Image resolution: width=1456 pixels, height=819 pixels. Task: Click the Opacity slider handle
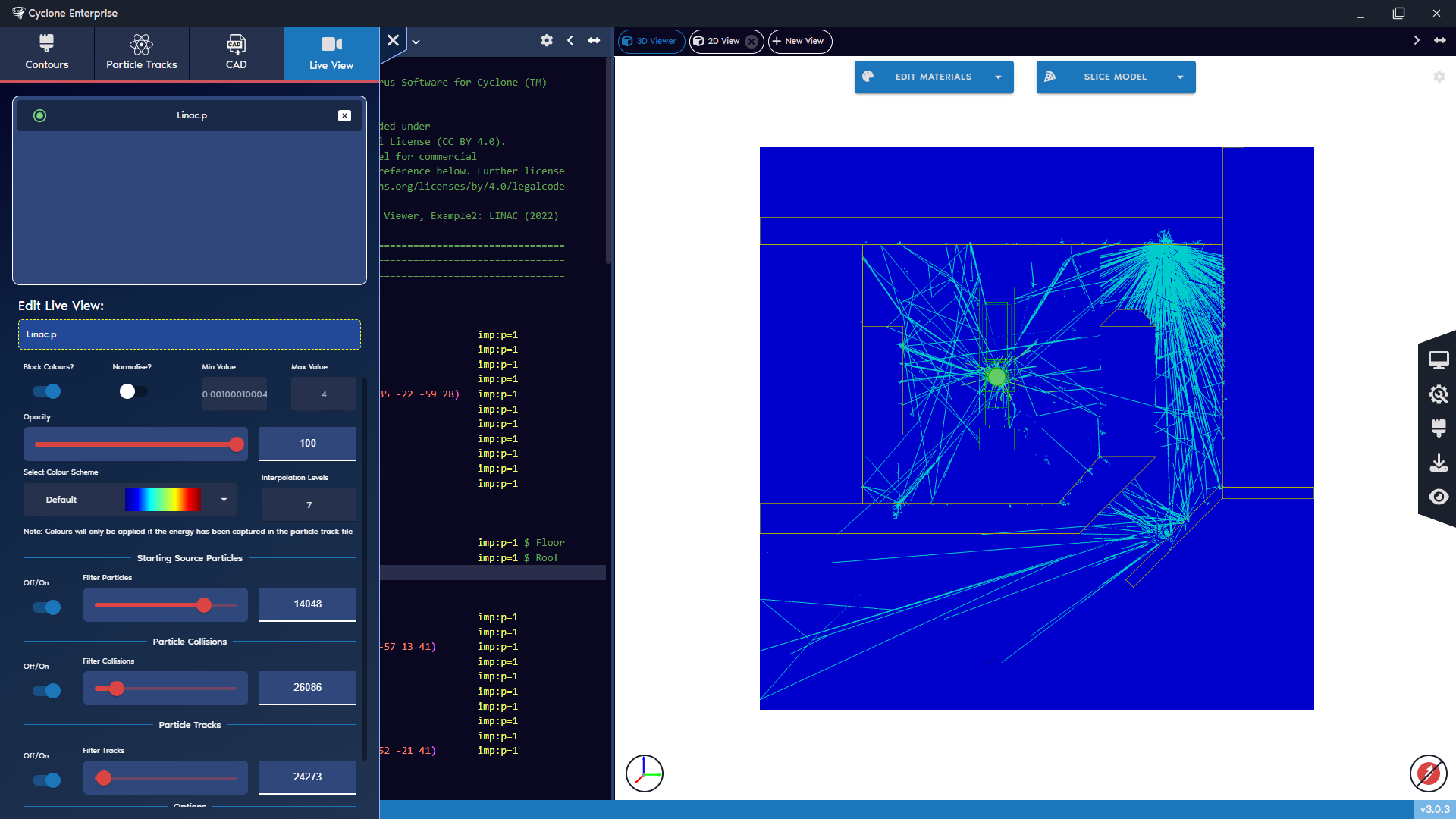[237, 444]
